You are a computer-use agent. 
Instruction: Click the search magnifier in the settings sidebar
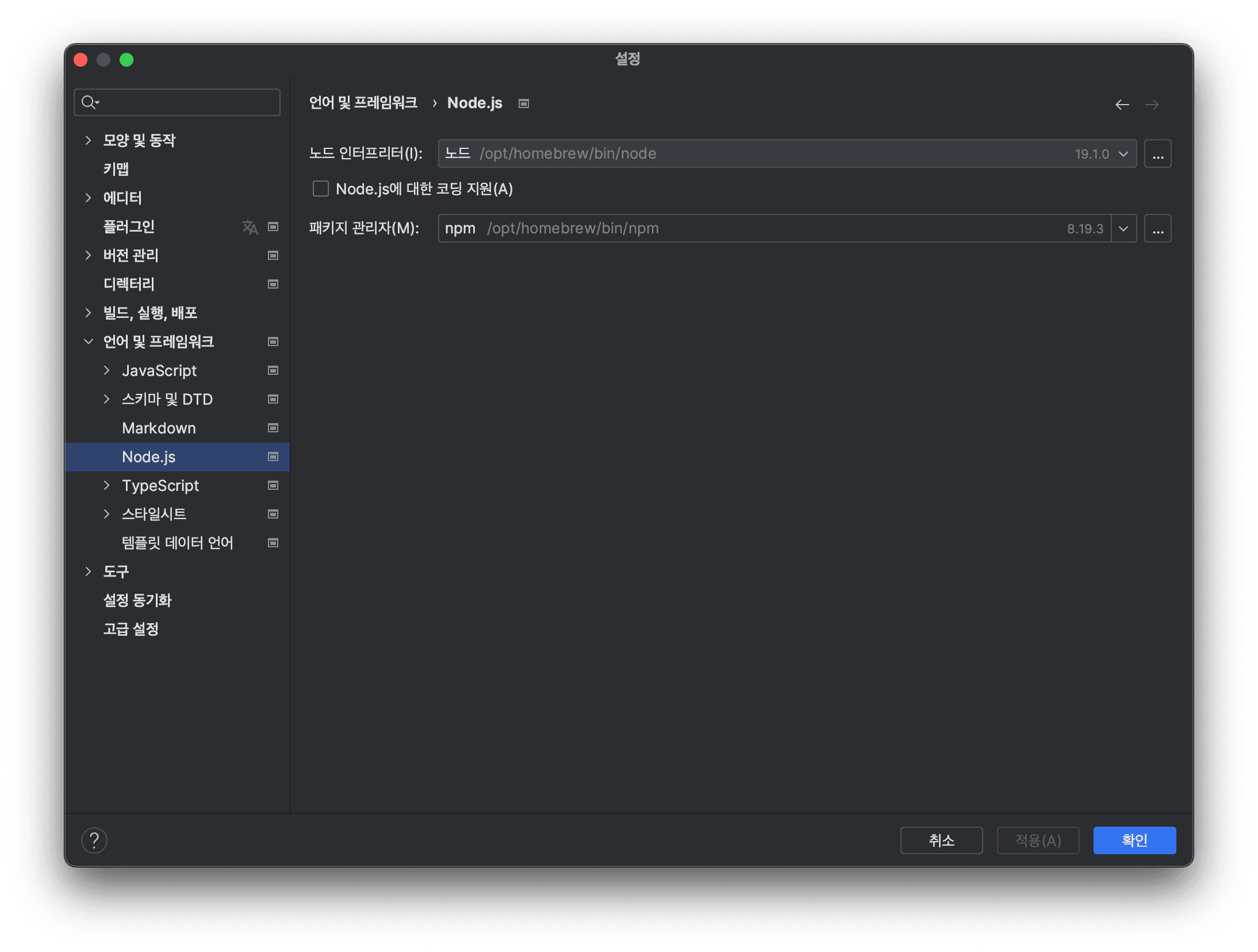coord(90,102)
